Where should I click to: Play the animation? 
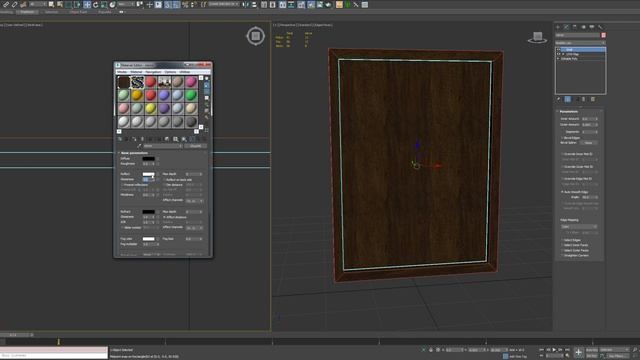(554, 350)
